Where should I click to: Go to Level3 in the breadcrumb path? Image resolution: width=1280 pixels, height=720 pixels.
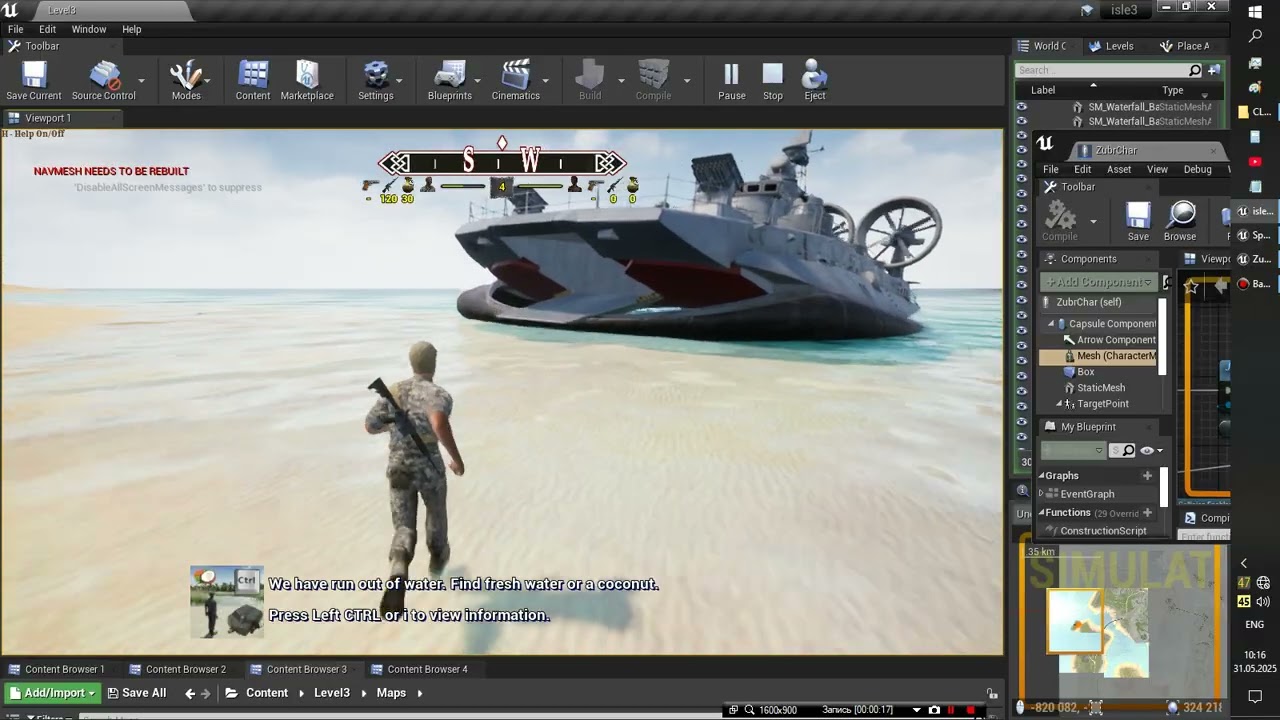(332, 693)
